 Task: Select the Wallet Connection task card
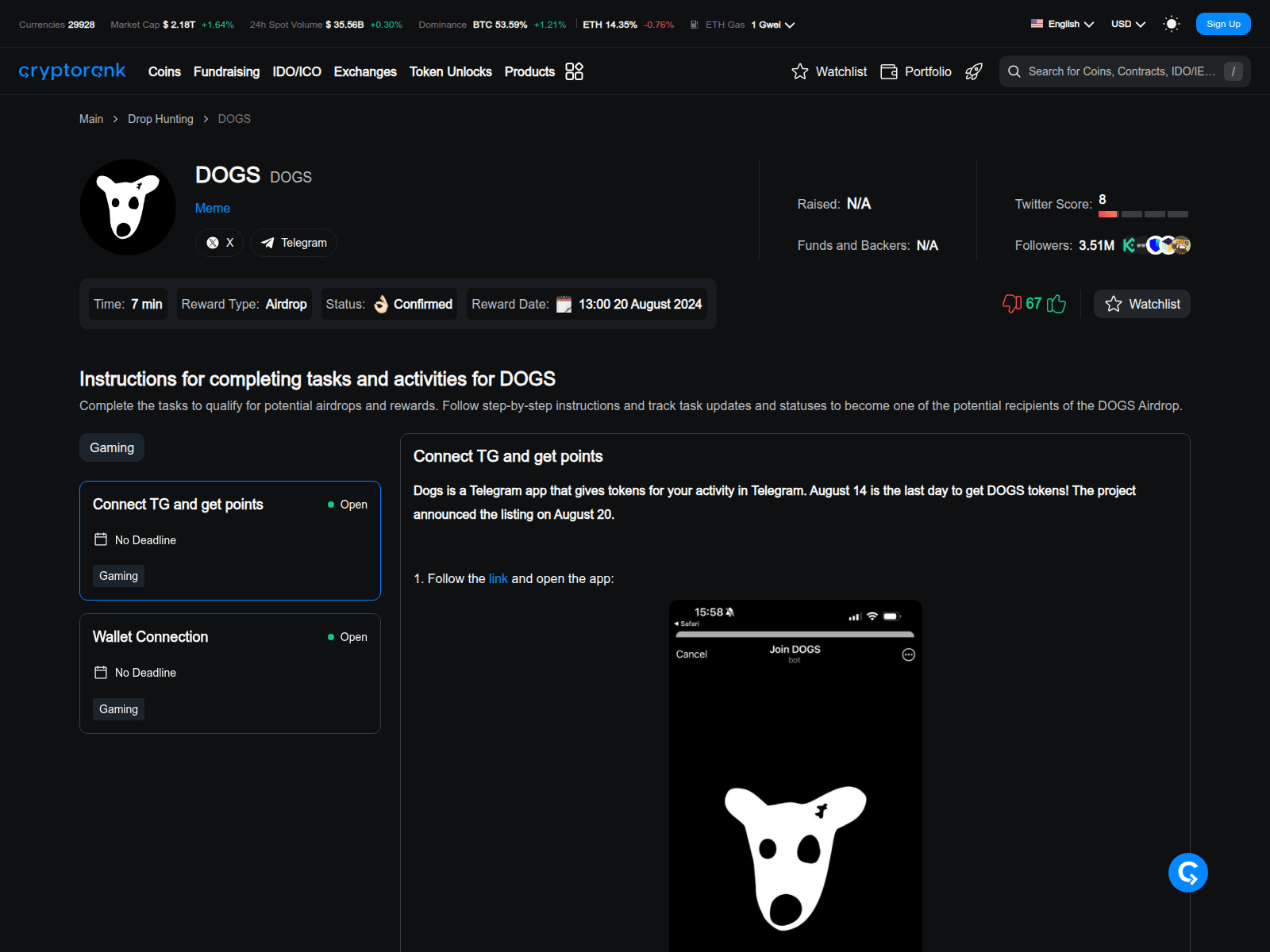click(x=230, y=674)
